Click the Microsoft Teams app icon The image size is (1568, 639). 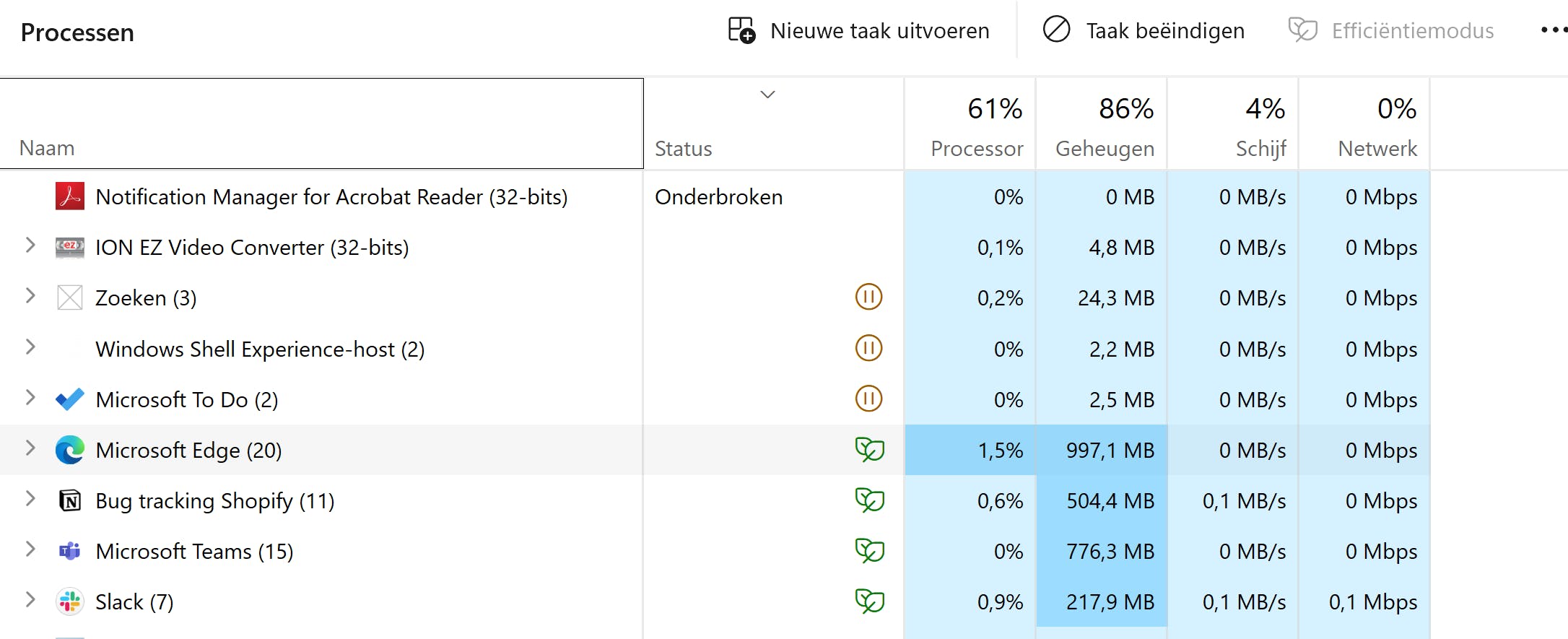70,551
